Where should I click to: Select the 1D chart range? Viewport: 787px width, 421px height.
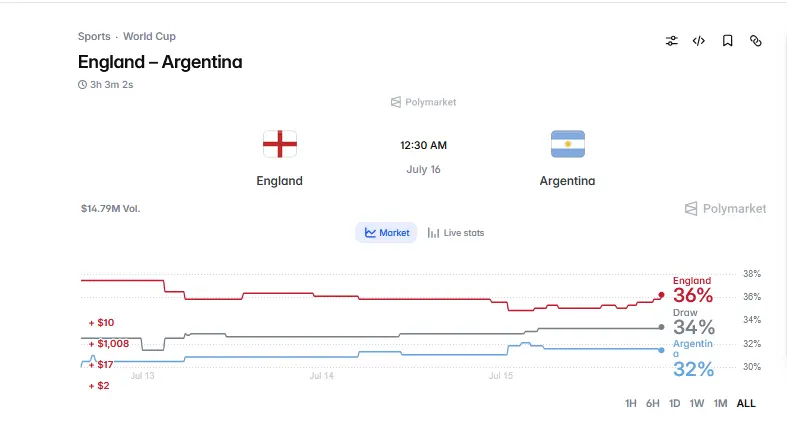(x=675, y=403)
